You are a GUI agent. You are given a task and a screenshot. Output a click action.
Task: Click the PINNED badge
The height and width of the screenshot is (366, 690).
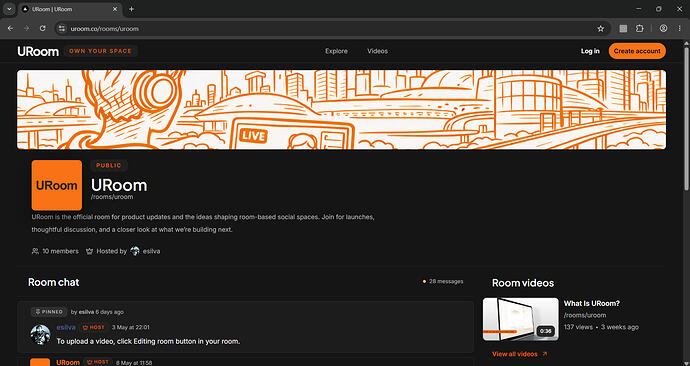(x=49, y=312)
